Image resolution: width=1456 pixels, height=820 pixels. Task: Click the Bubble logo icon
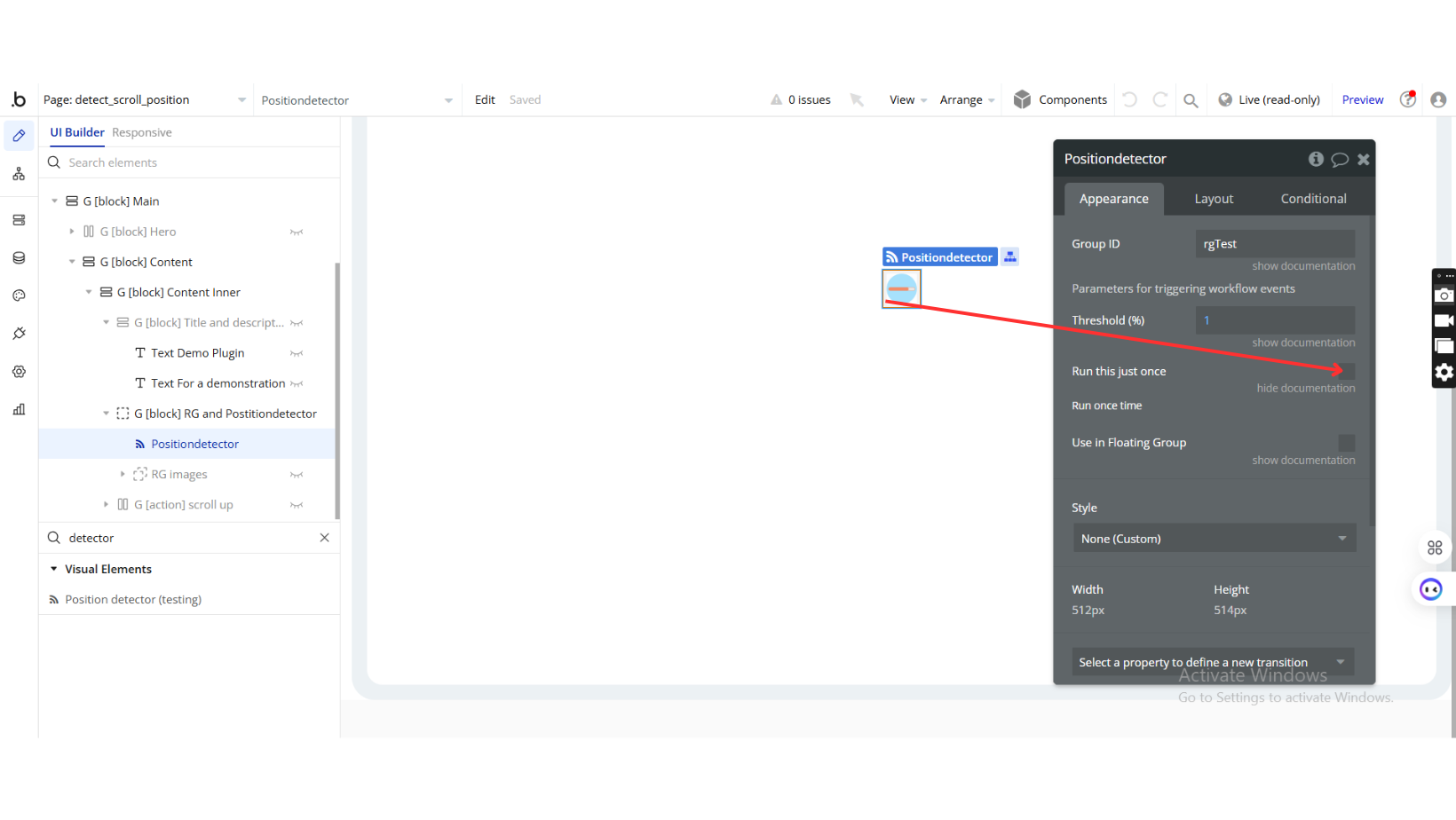[19, 99]
